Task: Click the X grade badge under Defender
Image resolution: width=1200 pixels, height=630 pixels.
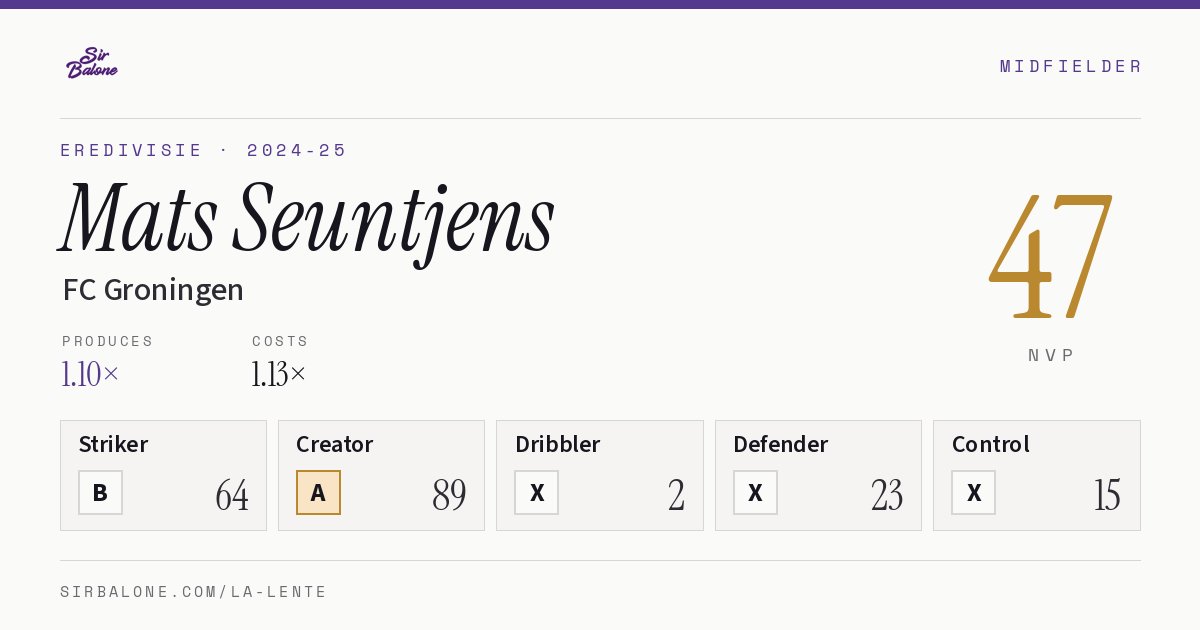Action: pos(755,493)
